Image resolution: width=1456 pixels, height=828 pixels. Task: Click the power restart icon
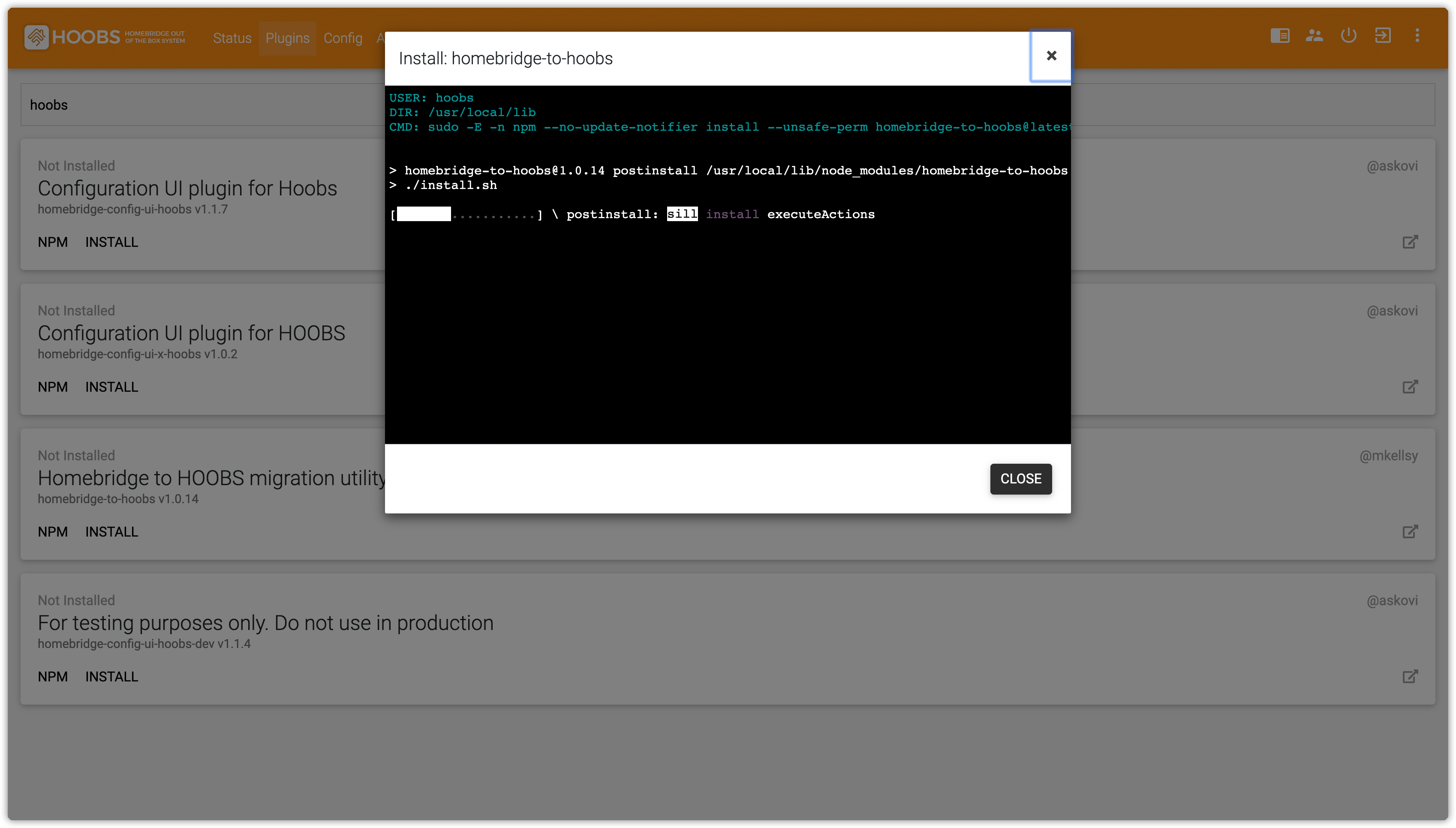pyautogui.click(x=1348, y=36)
